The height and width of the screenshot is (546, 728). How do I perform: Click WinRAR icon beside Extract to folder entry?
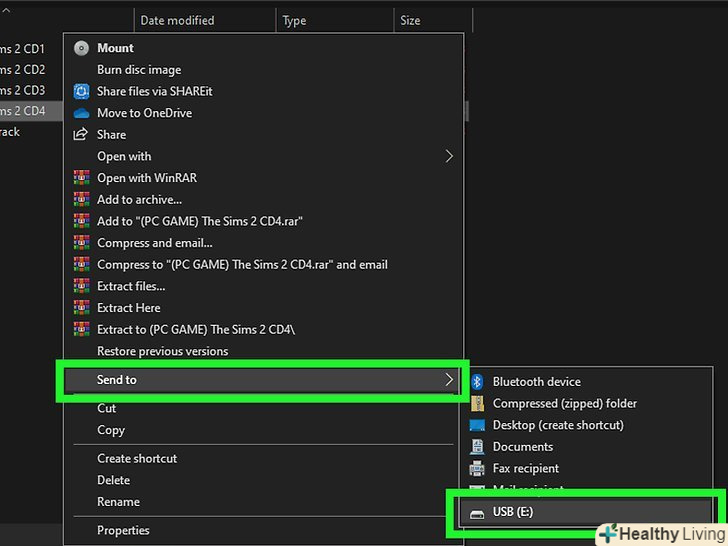click(81, 330)
